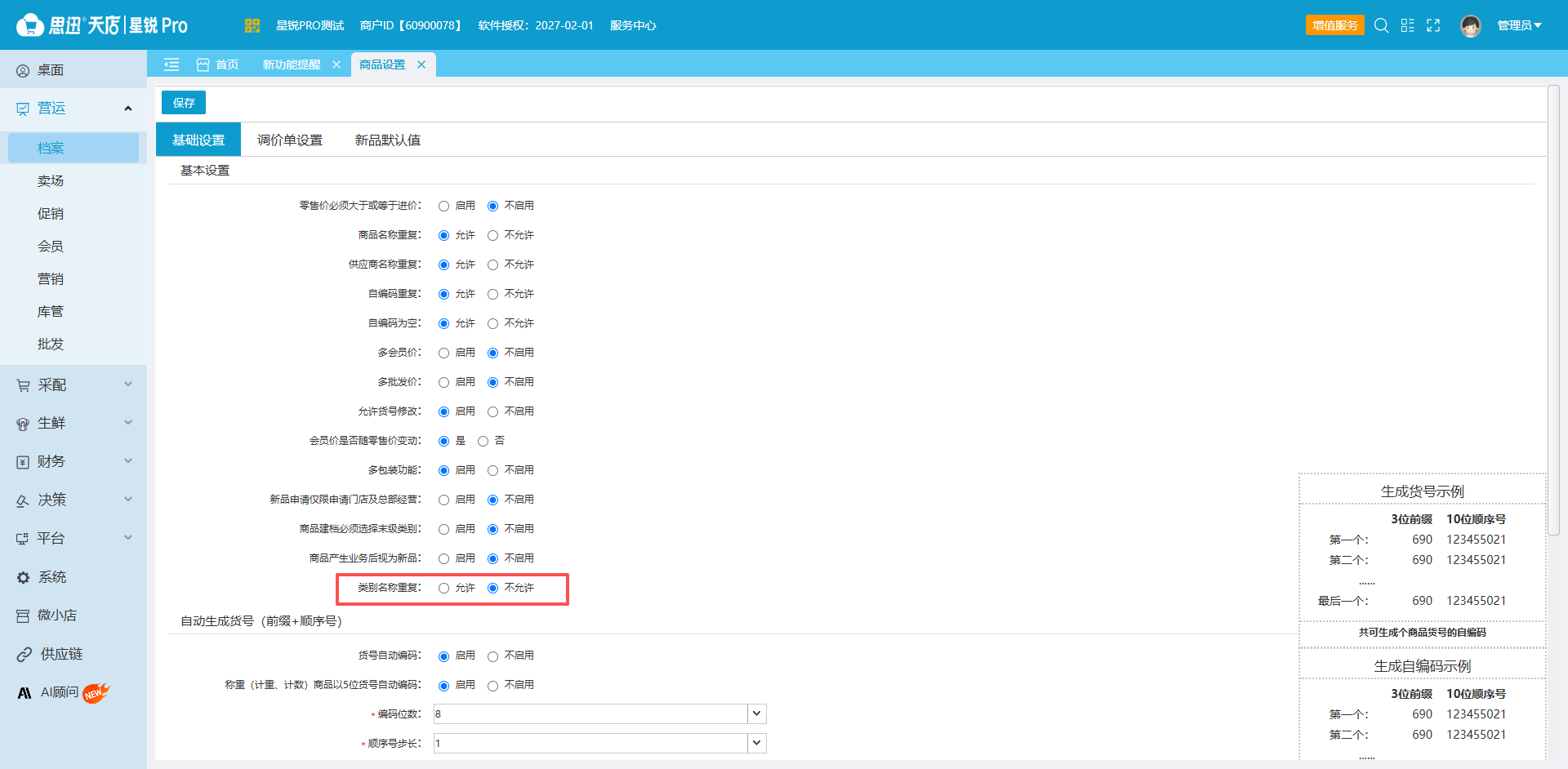Image resolution: width=1568 pixels, height=769 pixels.
Task: Click the 桌面 desktop icon in sidebar
Action: (23, 71)
